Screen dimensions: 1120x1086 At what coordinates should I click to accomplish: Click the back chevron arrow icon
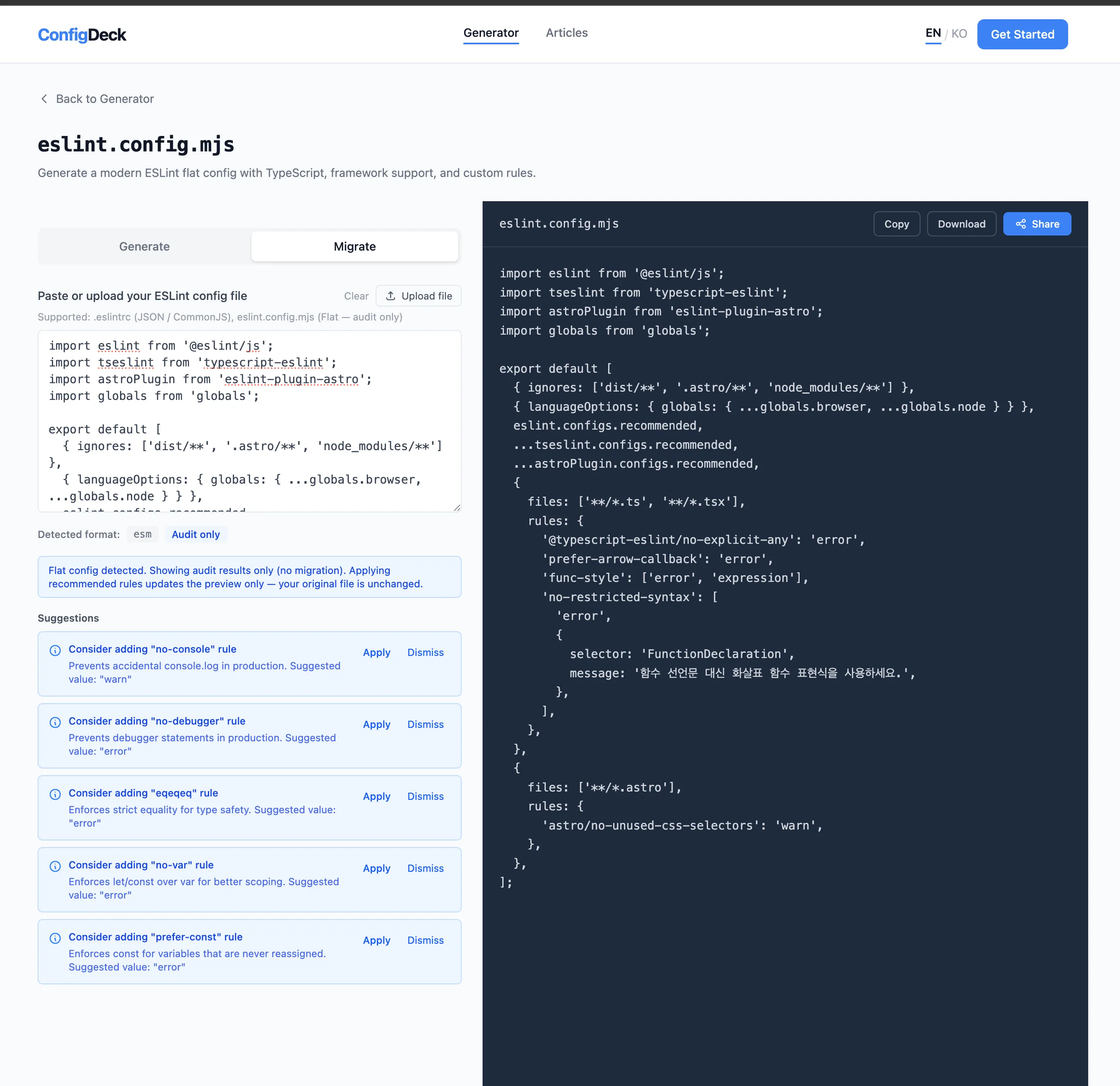point(44,99)
